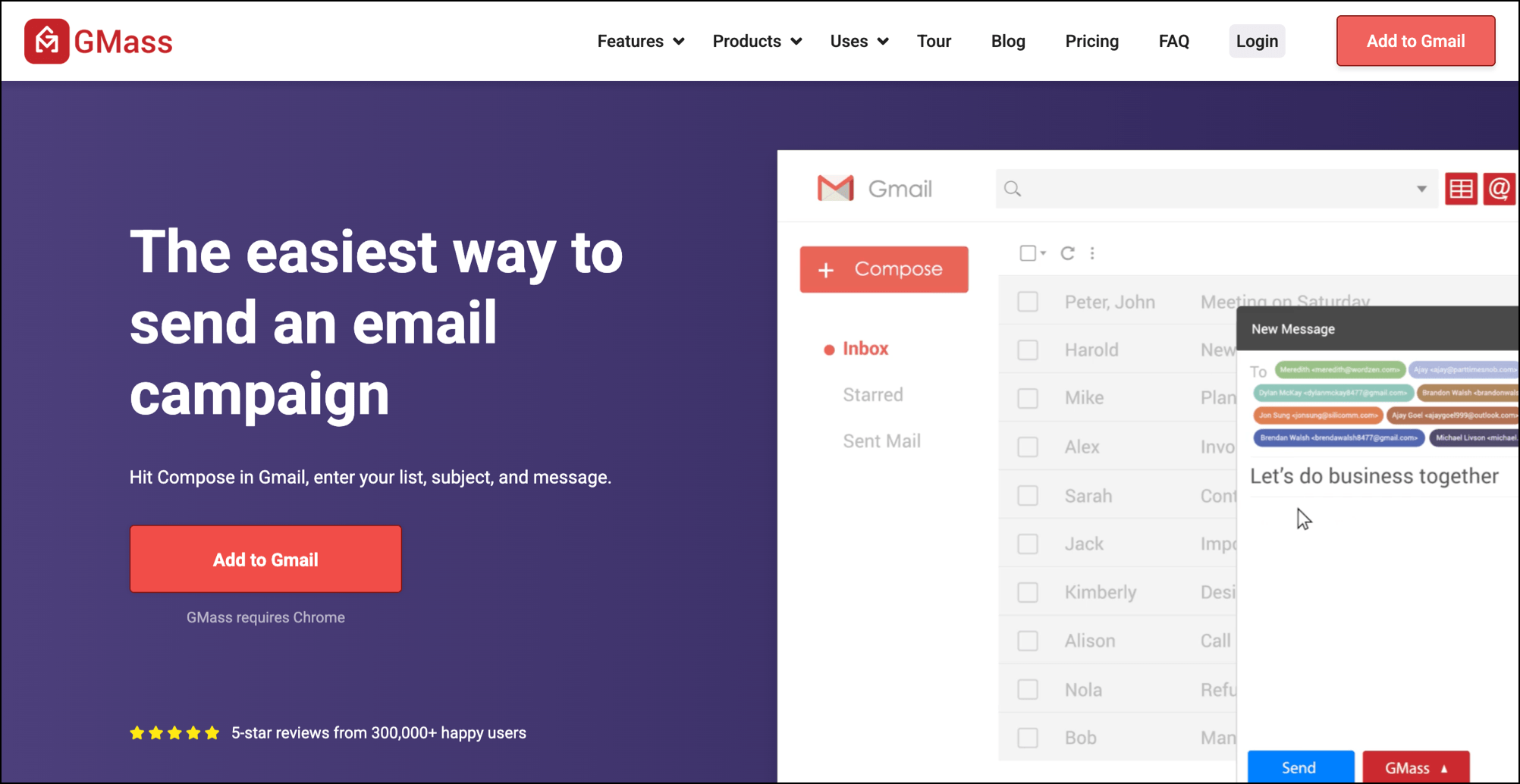Viewport: 1520px width, 784px height.
Task: Open select-all dropdown caret
Action: click(1044, 253)
